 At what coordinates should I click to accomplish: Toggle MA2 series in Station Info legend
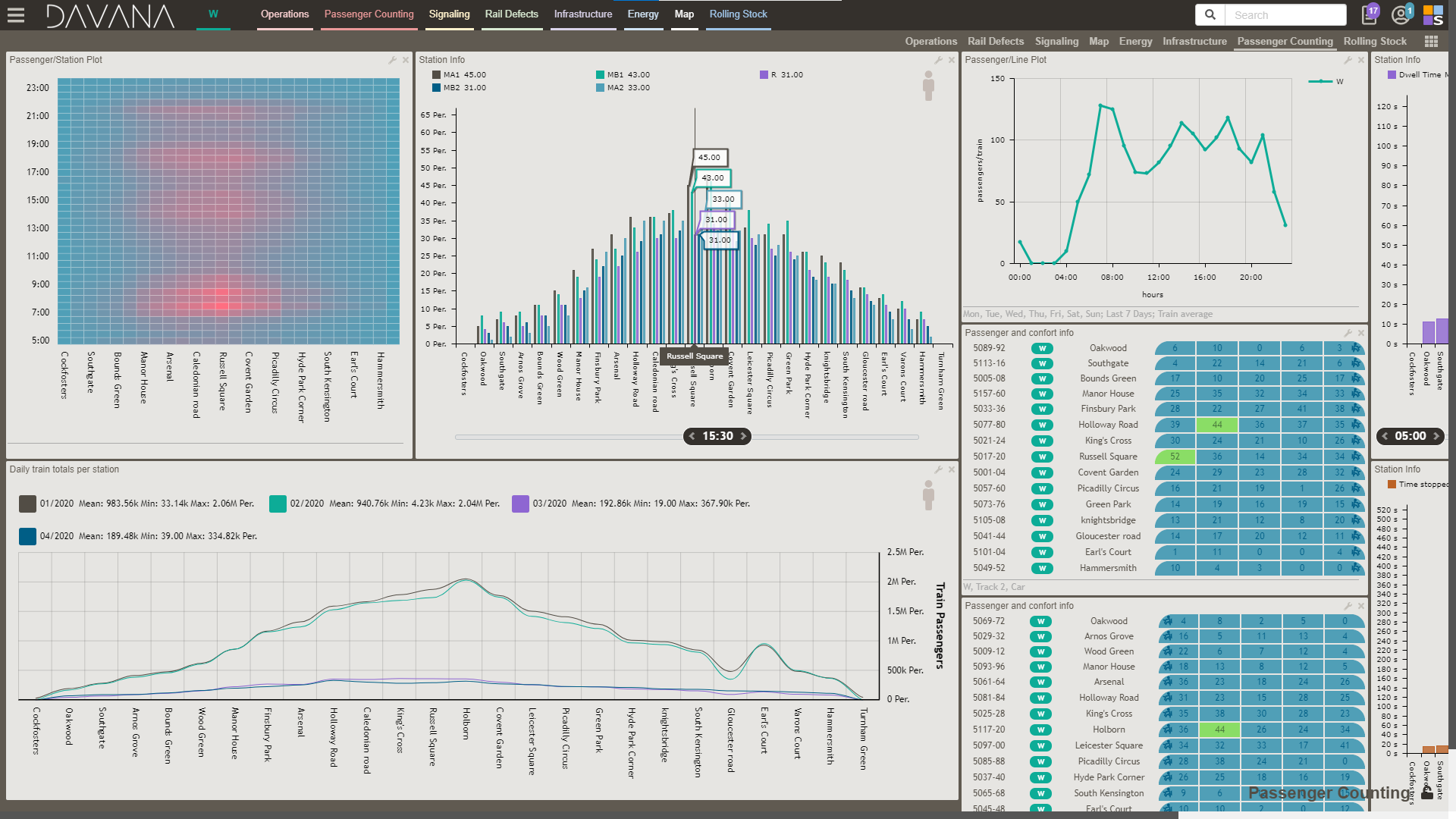pos(623,87)
